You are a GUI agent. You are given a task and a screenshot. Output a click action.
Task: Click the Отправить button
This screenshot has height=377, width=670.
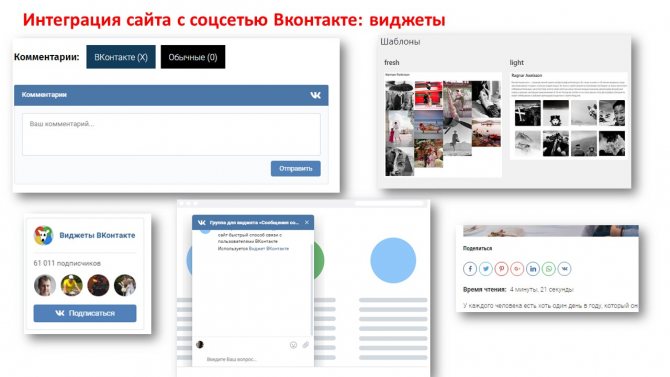[x=296, y=168]
